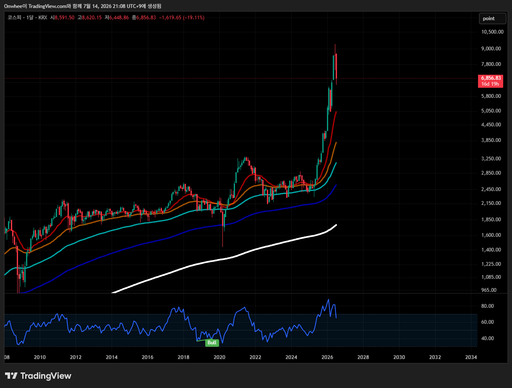Click the 2030 label on time axis

point(399,357)
